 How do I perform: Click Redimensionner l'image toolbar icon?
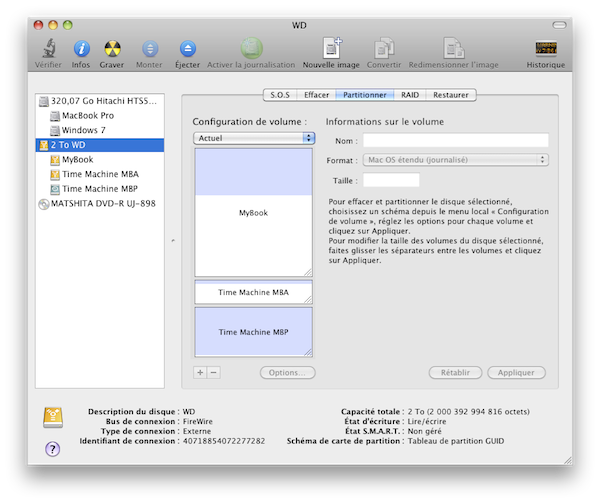454,48
